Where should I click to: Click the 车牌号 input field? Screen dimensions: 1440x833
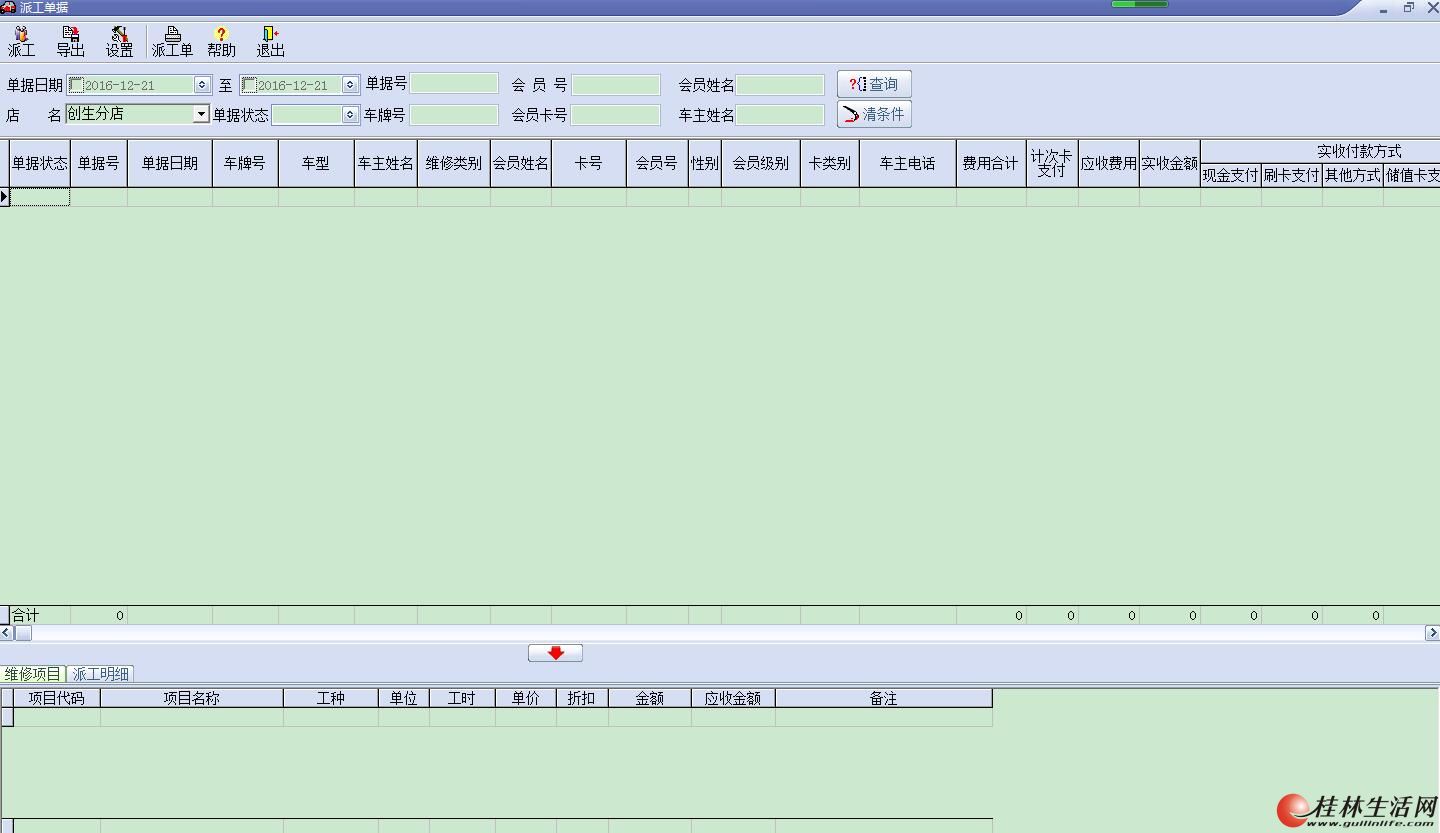pyautogui.click(x=454, y=115)
